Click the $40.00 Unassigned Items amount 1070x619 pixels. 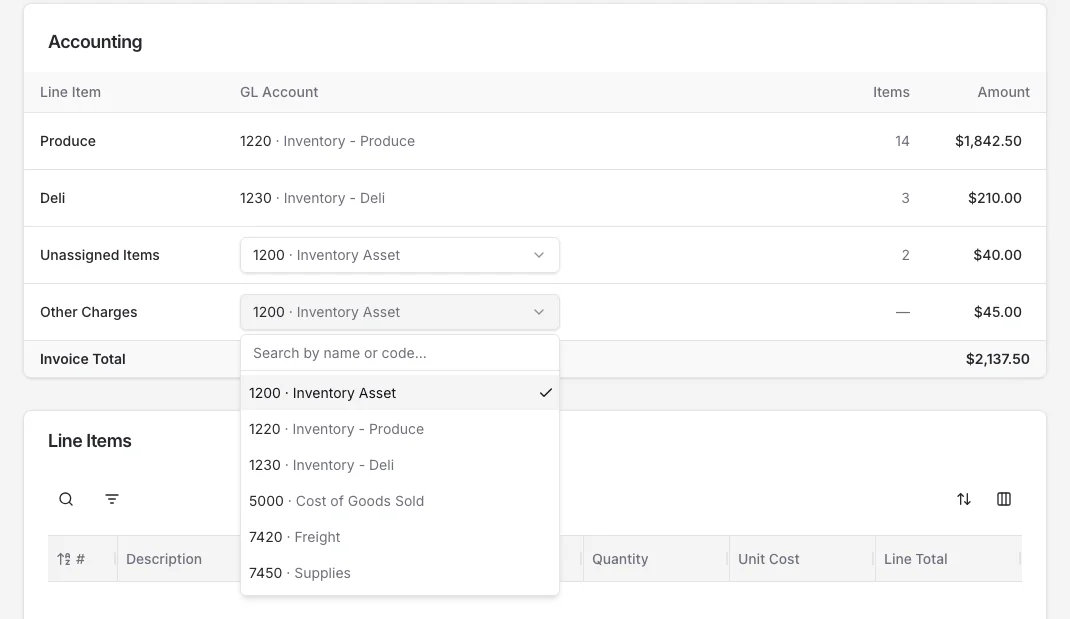pyautogui.click(x=998, y=255)
